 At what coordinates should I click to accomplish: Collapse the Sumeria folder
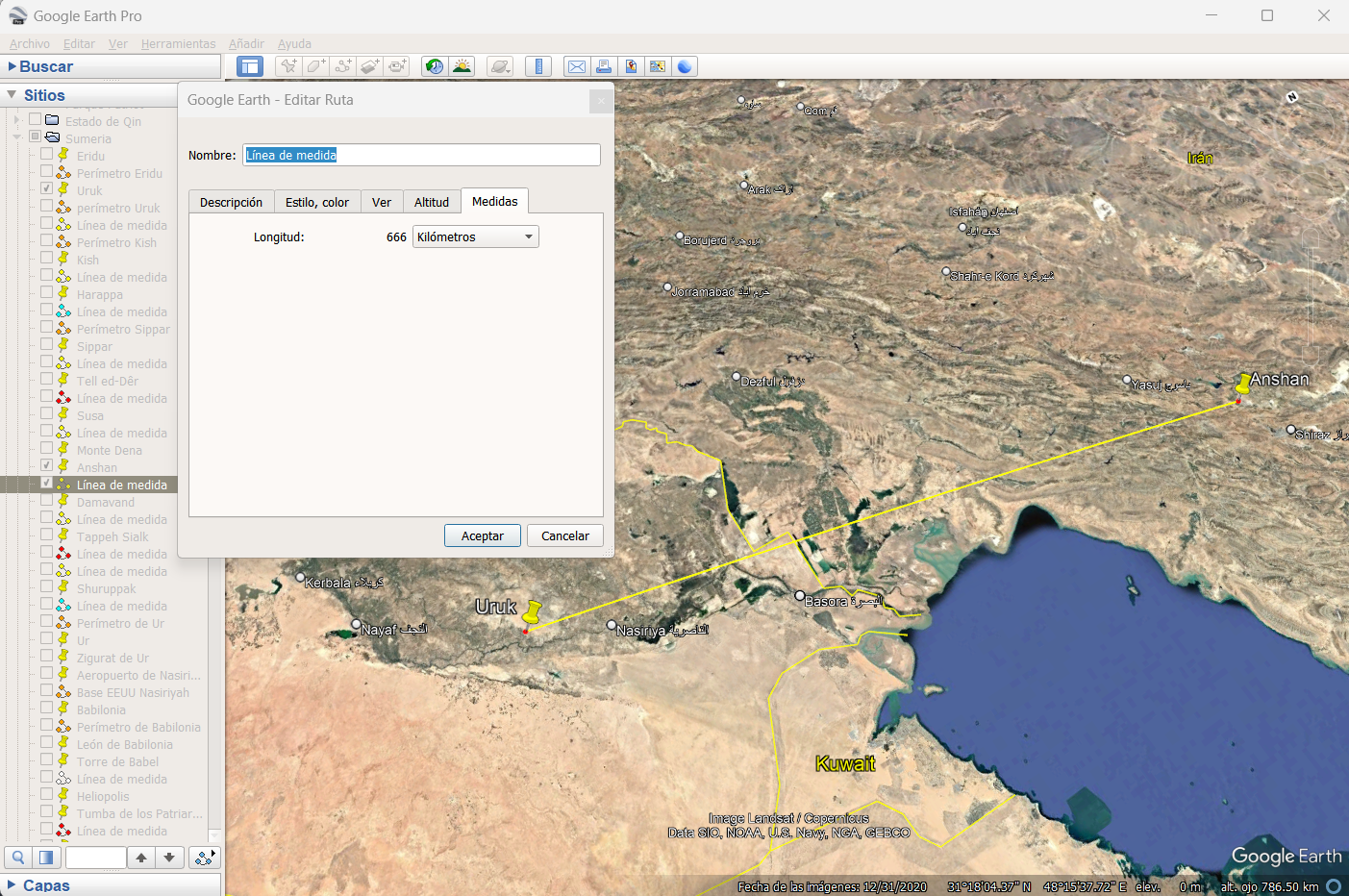point(16,137)
